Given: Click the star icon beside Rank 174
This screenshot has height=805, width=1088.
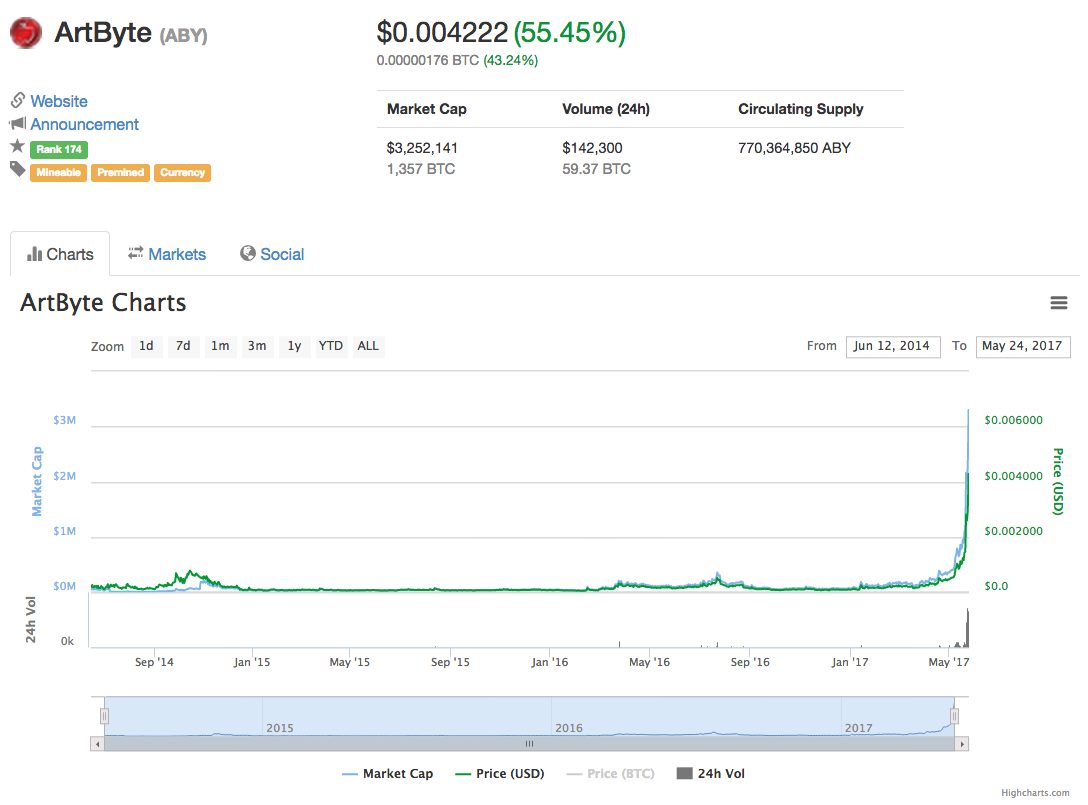Looking at the screenshot, I should pos(17,146).
